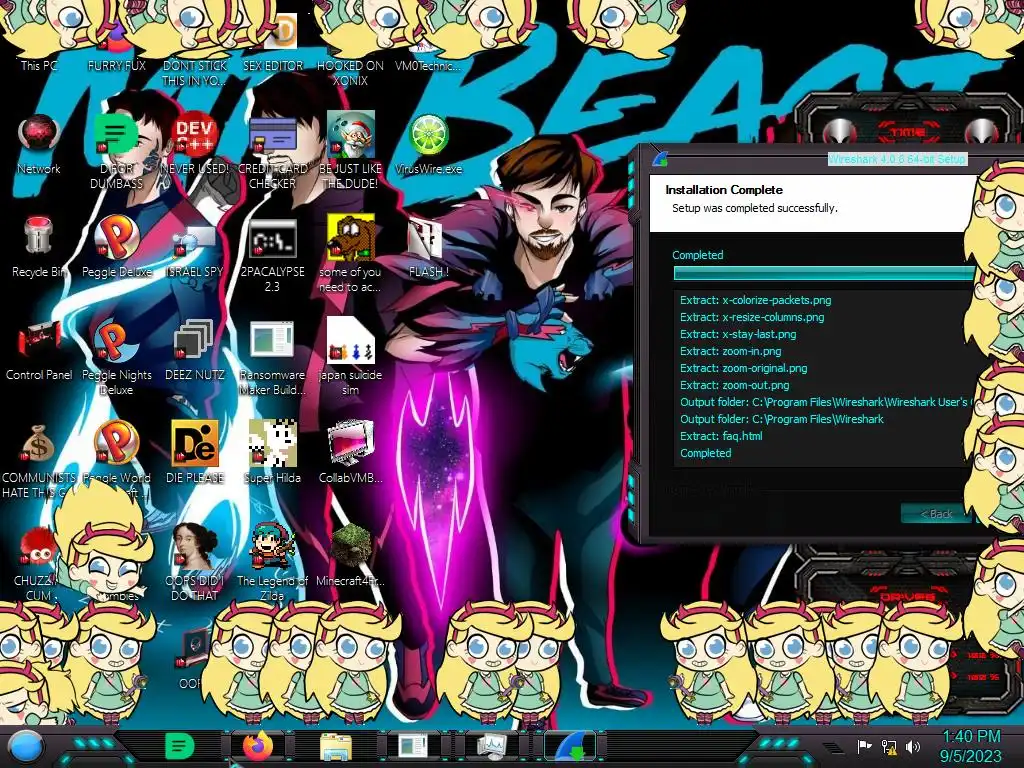Image resolution: width=1024 pixels, height=768 pixels.
Task: Open the COMMUNISTS HATE THIS money bag icon
Action: coord(39,461)
